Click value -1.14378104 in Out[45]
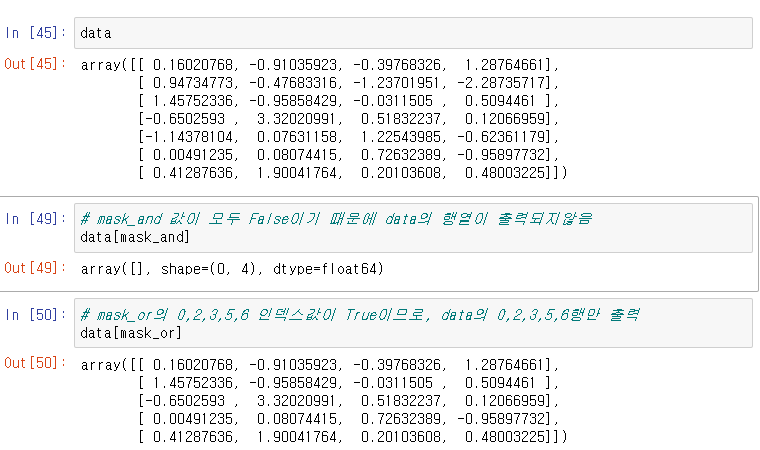This screenshot has width=760, height=450. pyautogui.click(x=190, y=137)
